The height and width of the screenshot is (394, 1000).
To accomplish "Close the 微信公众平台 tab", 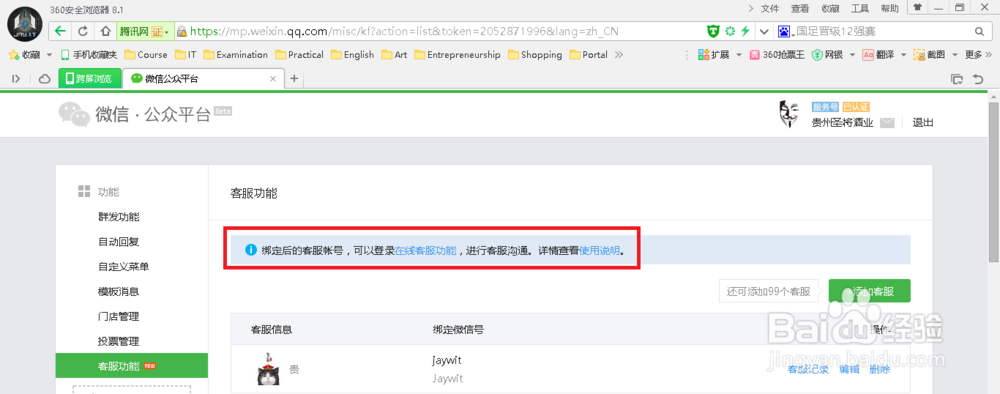I will click(273, 79).
